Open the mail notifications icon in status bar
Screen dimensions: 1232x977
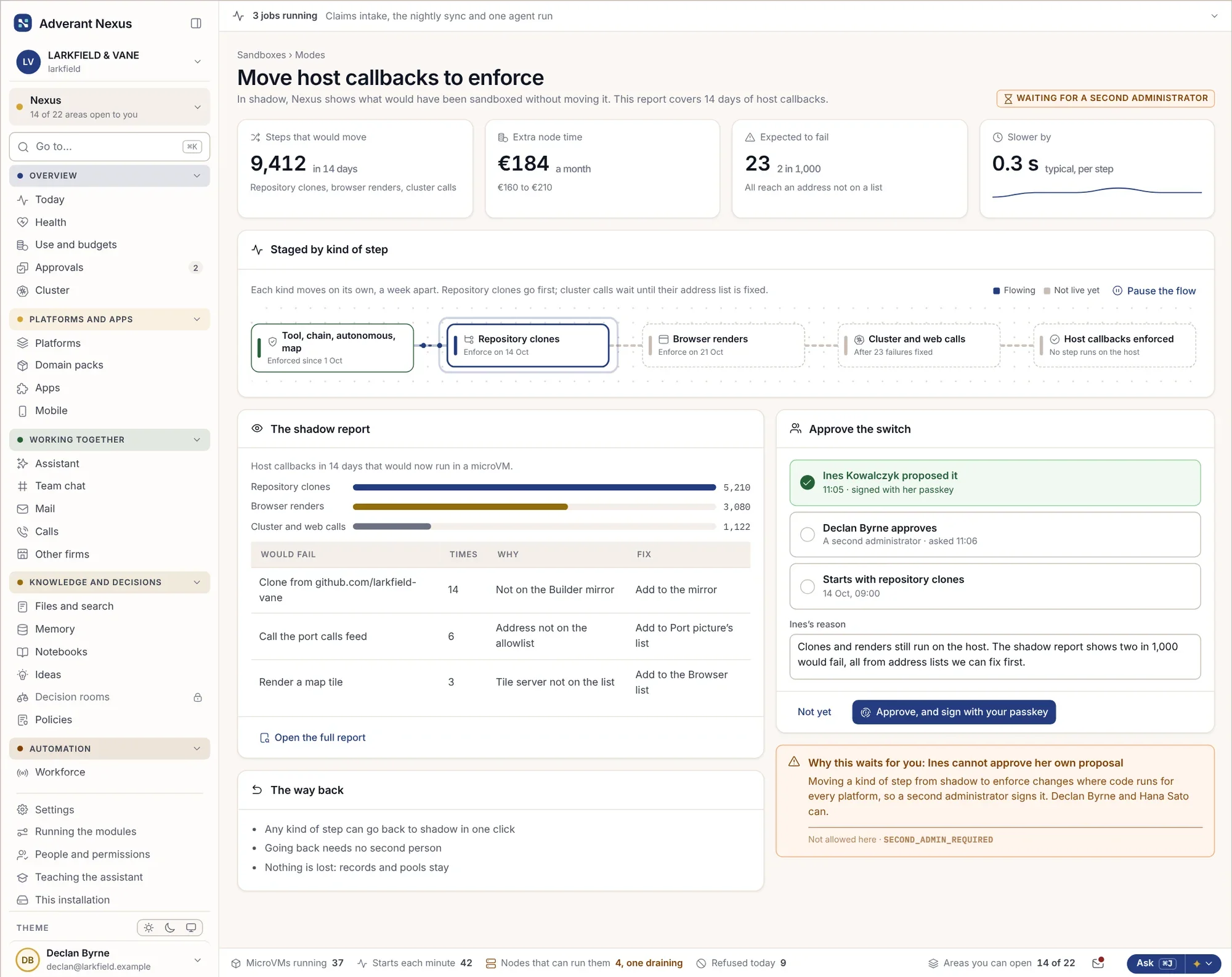pos(1098,963)
